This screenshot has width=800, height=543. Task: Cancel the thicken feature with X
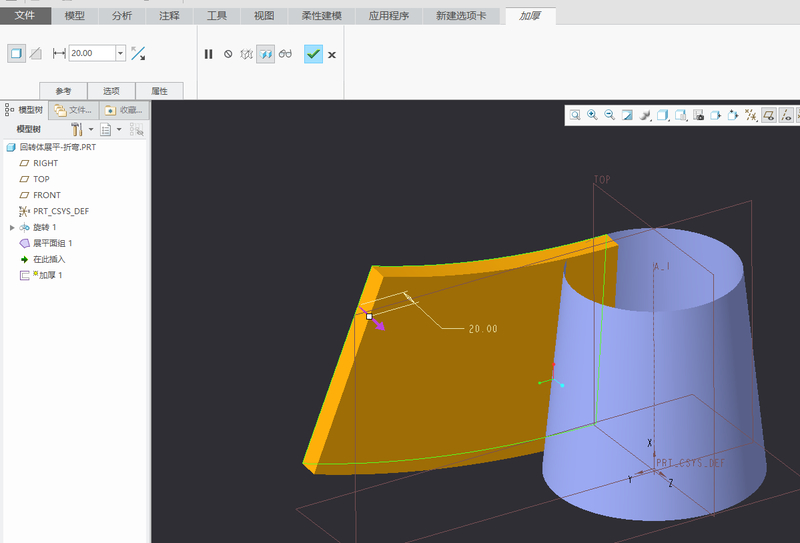[332, 55]
